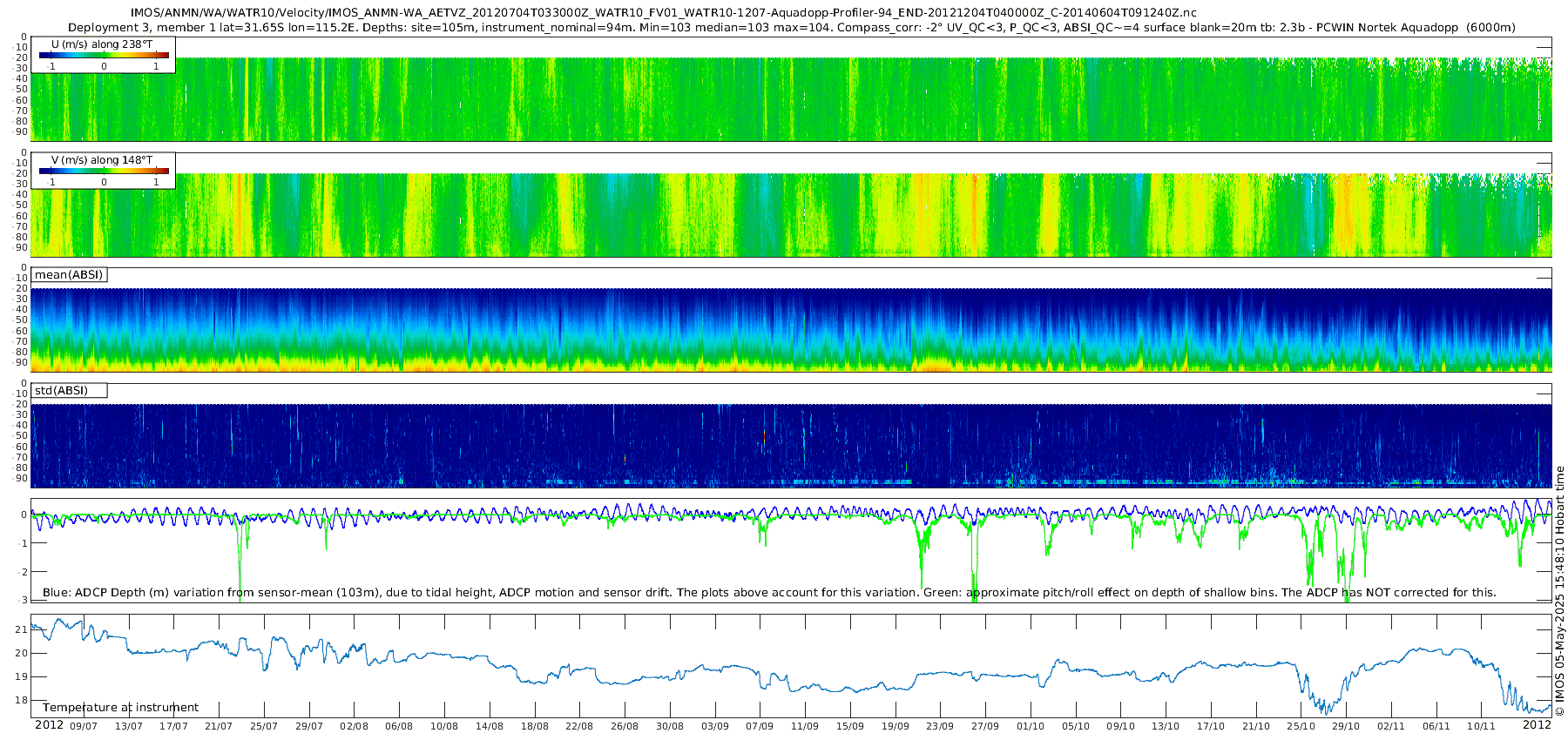This screenshot has height=740, width=1568.
Task: Click the 21 tick on temperature axis
Action: (x=22, y=629)
